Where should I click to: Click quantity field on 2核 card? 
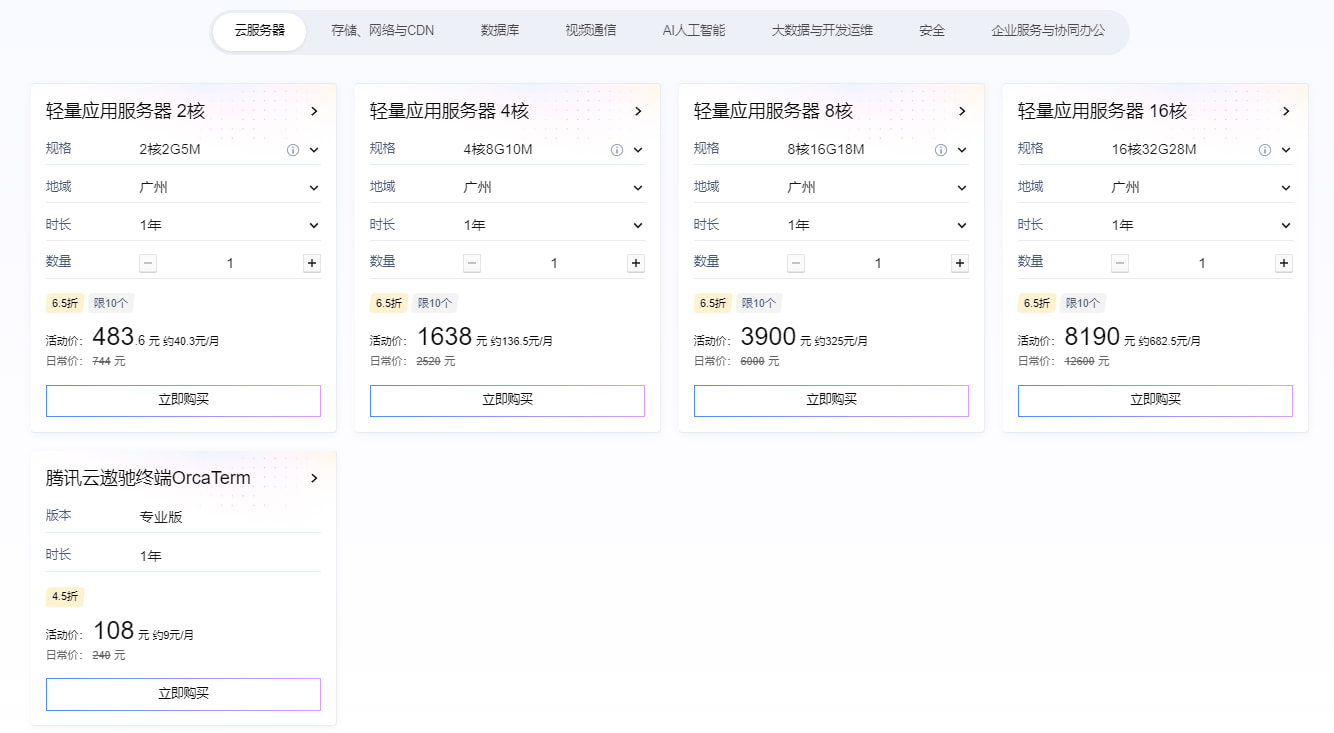pyautogui.click(x=230, y=263)
